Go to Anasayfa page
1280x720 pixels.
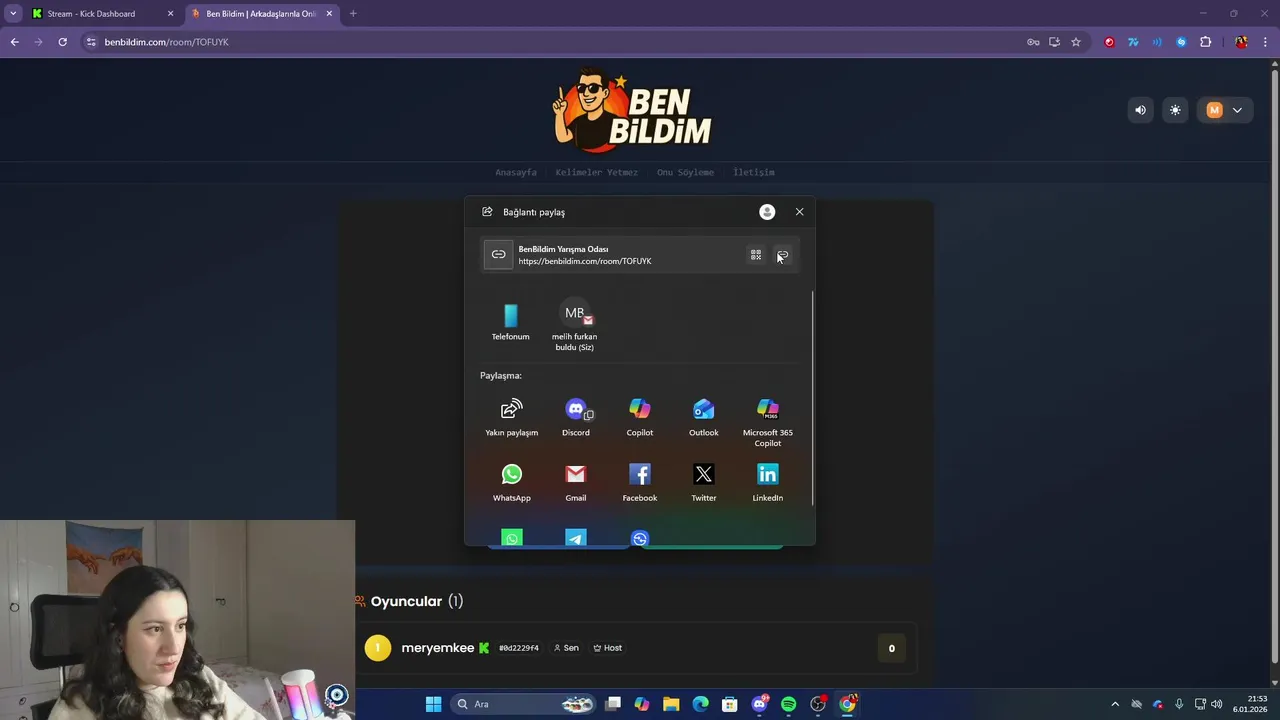516,172
